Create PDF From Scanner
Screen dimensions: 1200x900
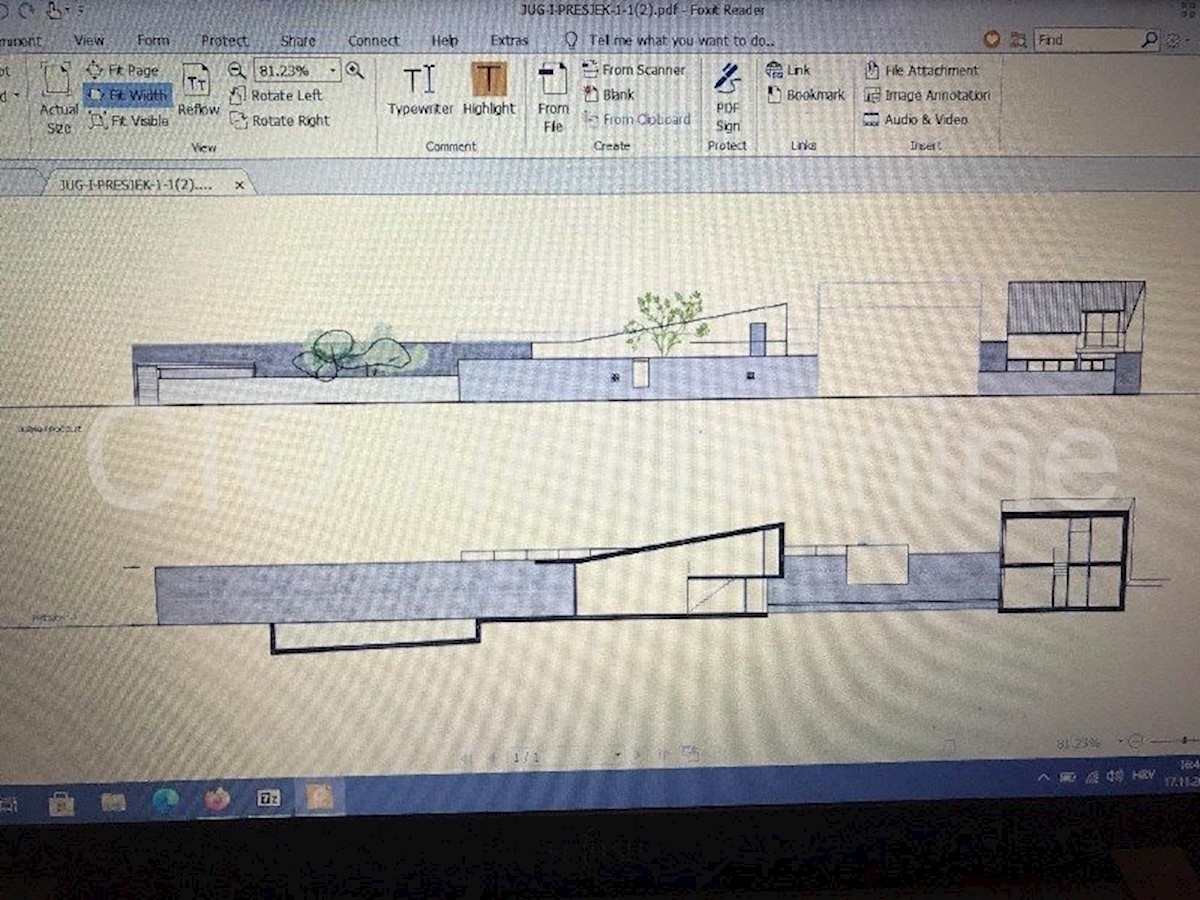(634, 70)
